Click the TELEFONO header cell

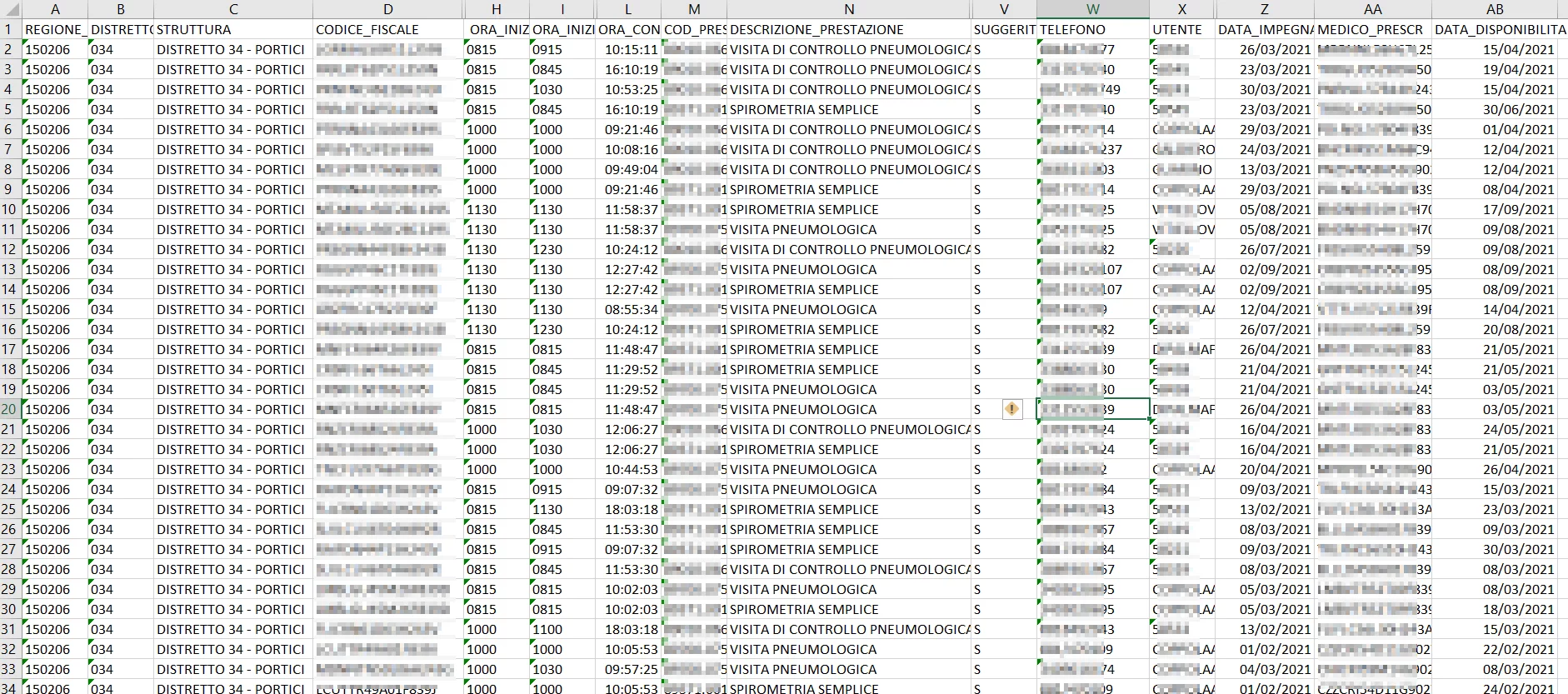tap(1092, 29)
